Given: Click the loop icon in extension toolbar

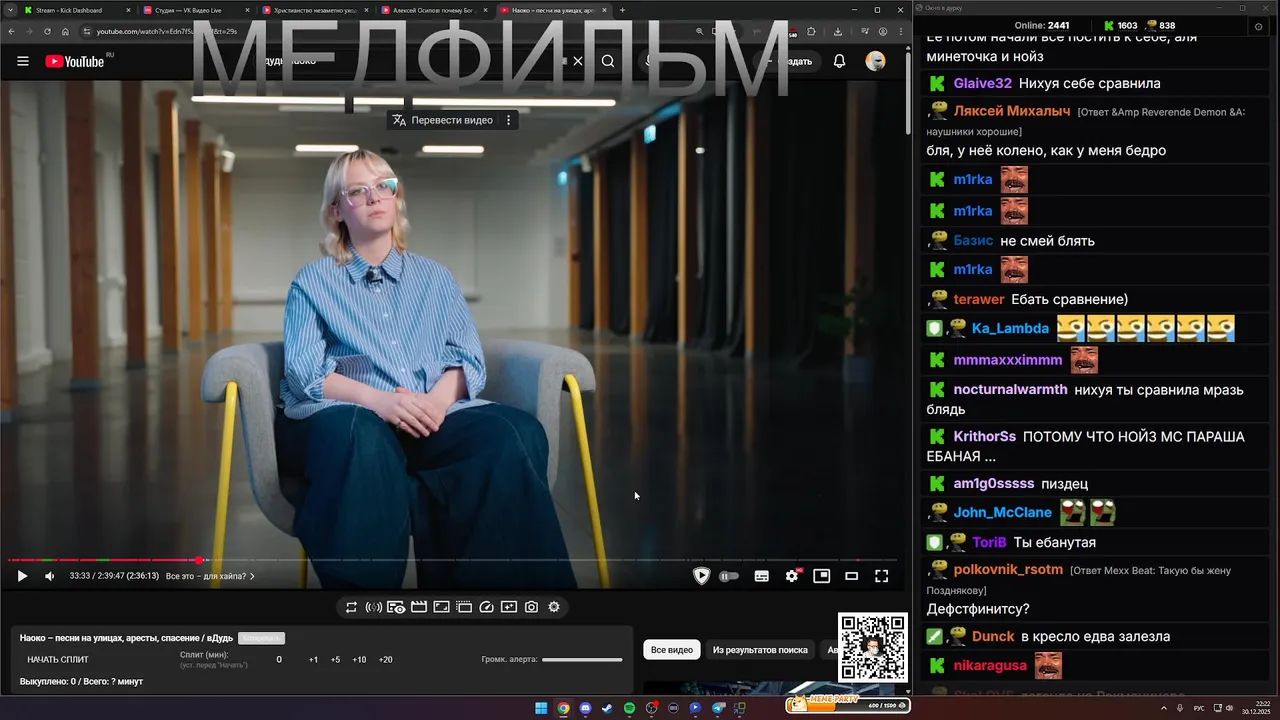Looking at the screenshot, I should click(351, 607).
